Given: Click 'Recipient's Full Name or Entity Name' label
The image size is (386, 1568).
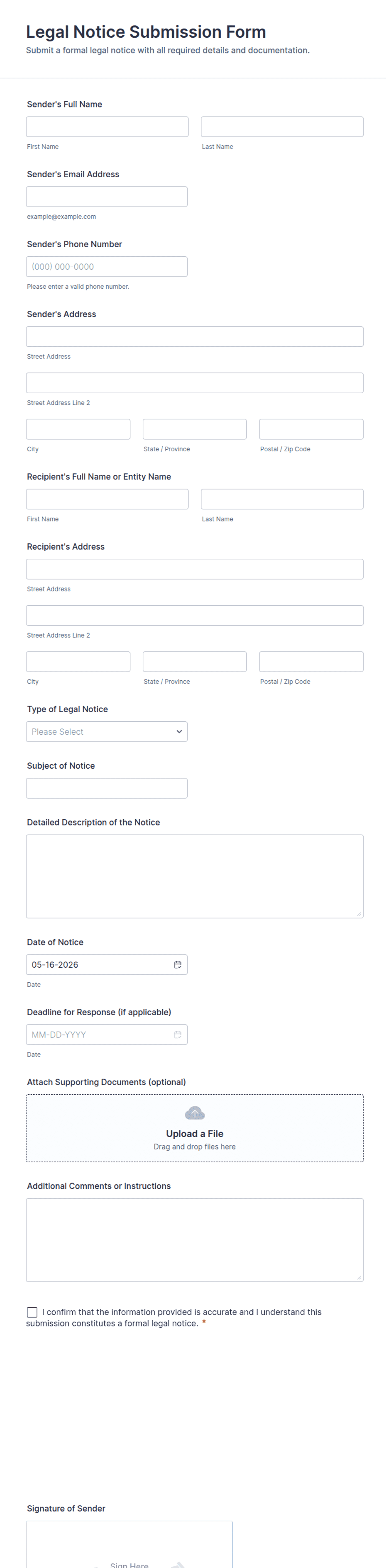Looking at the screenshot, I should click(x=99, y=477).
